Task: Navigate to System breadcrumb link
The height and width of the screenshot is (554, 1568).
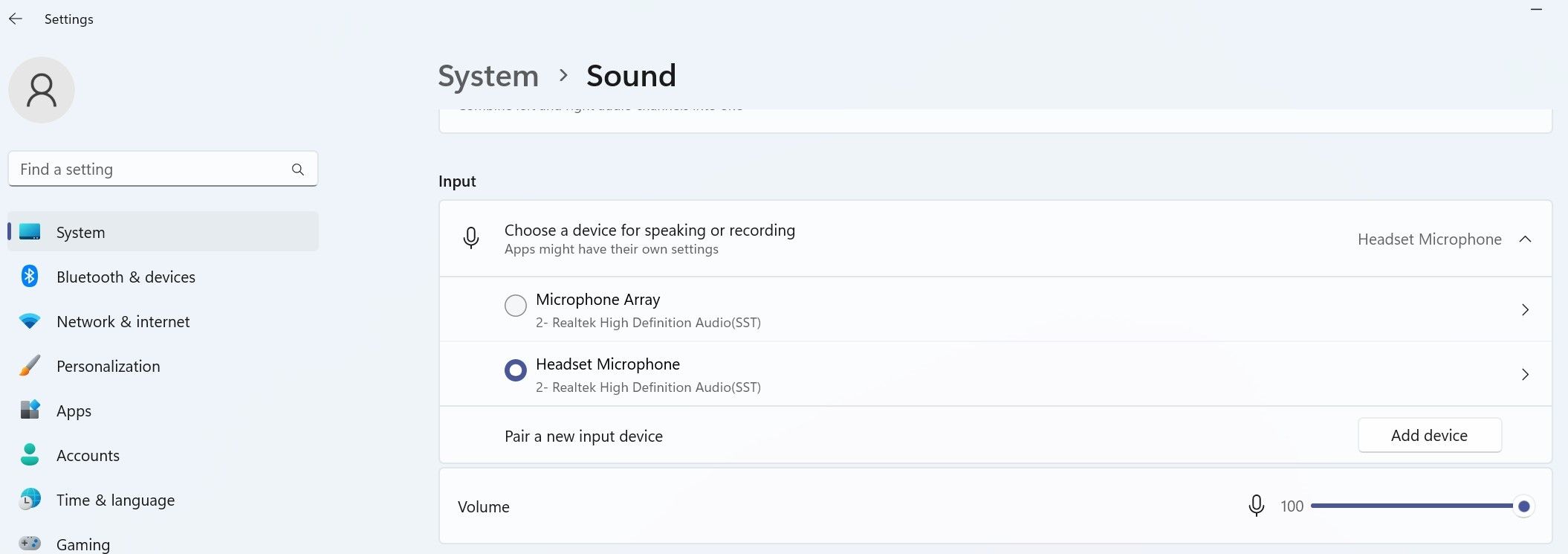Action: click(488, 76)
